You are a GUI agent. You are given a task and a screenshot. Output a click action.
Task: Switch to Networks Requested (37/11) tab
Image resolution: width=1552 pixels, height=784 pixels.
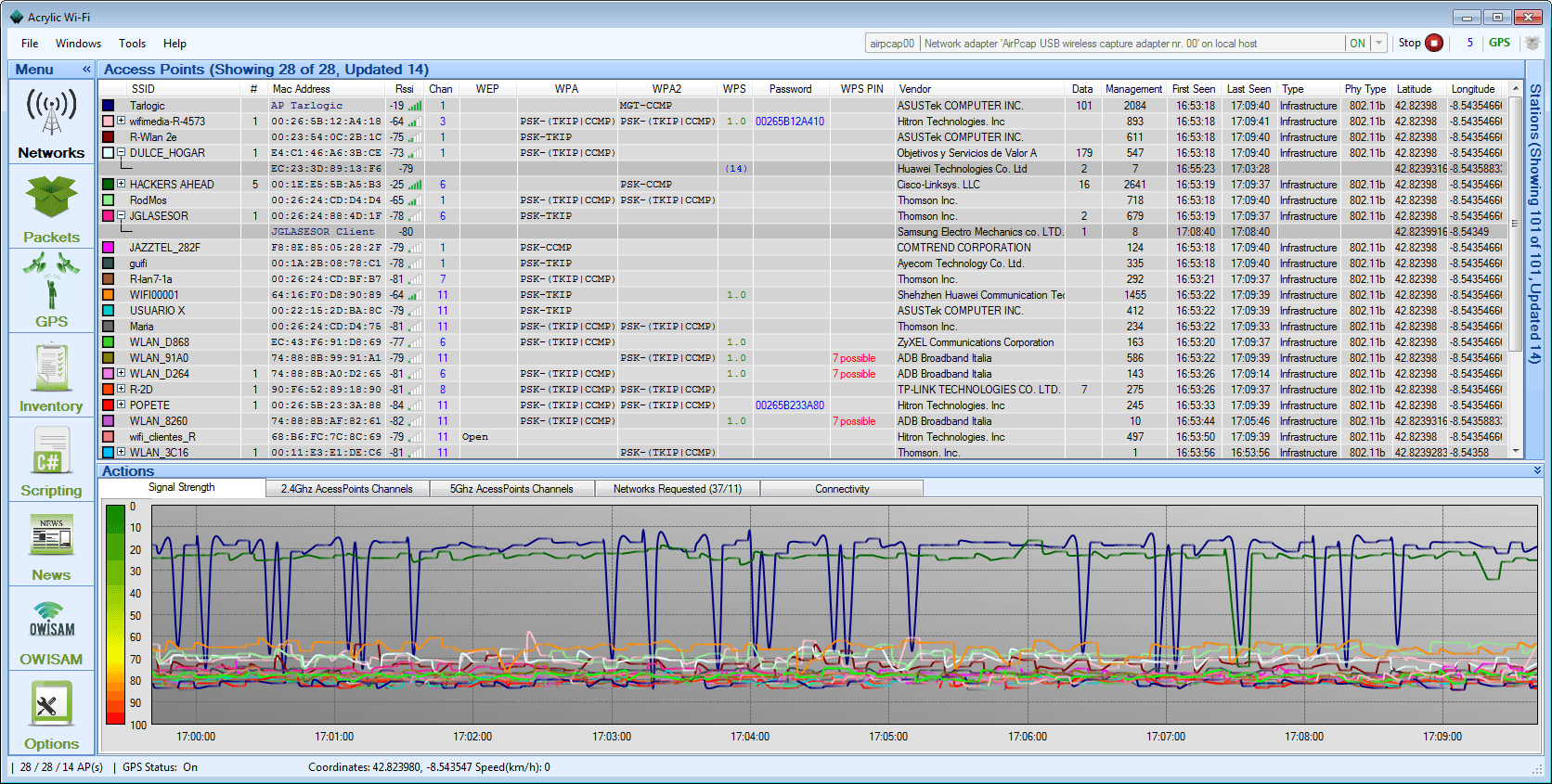[678, 489]
